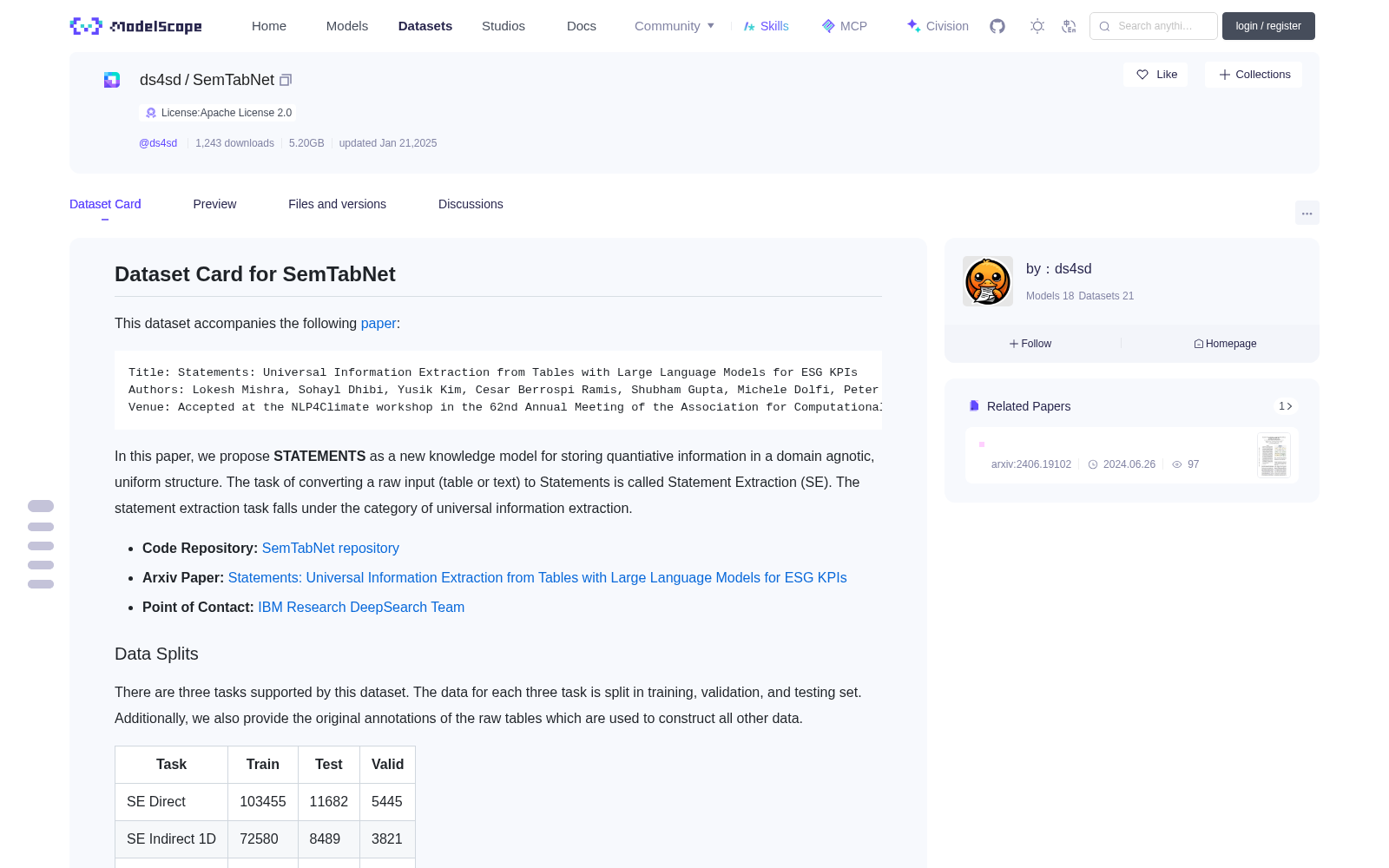
Task: Click the ds4sd namespace in the title
Action: click(x=161, y=80)
